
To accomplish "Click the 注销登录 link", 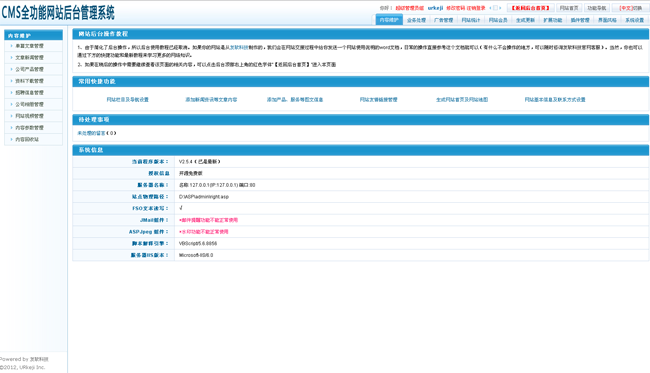I will [475, 8].
